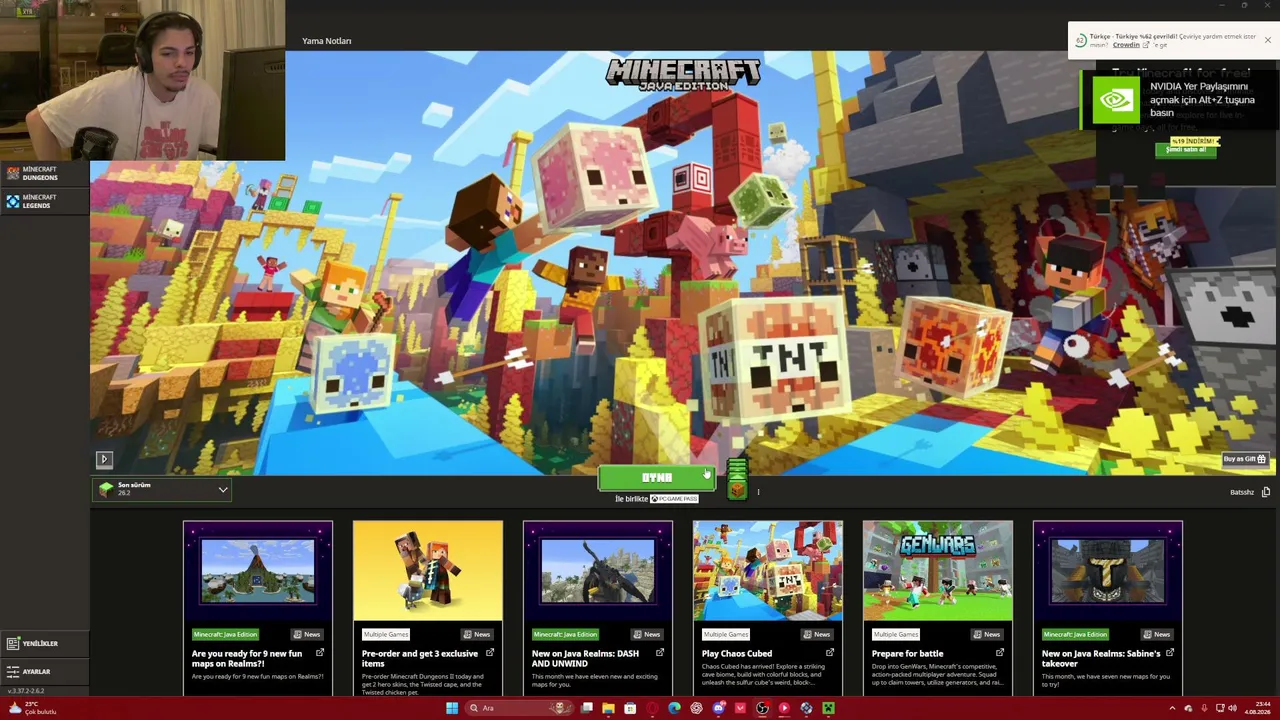Play the hero banner video
Screen dimensions: 1280x720
tap(104, 459)
